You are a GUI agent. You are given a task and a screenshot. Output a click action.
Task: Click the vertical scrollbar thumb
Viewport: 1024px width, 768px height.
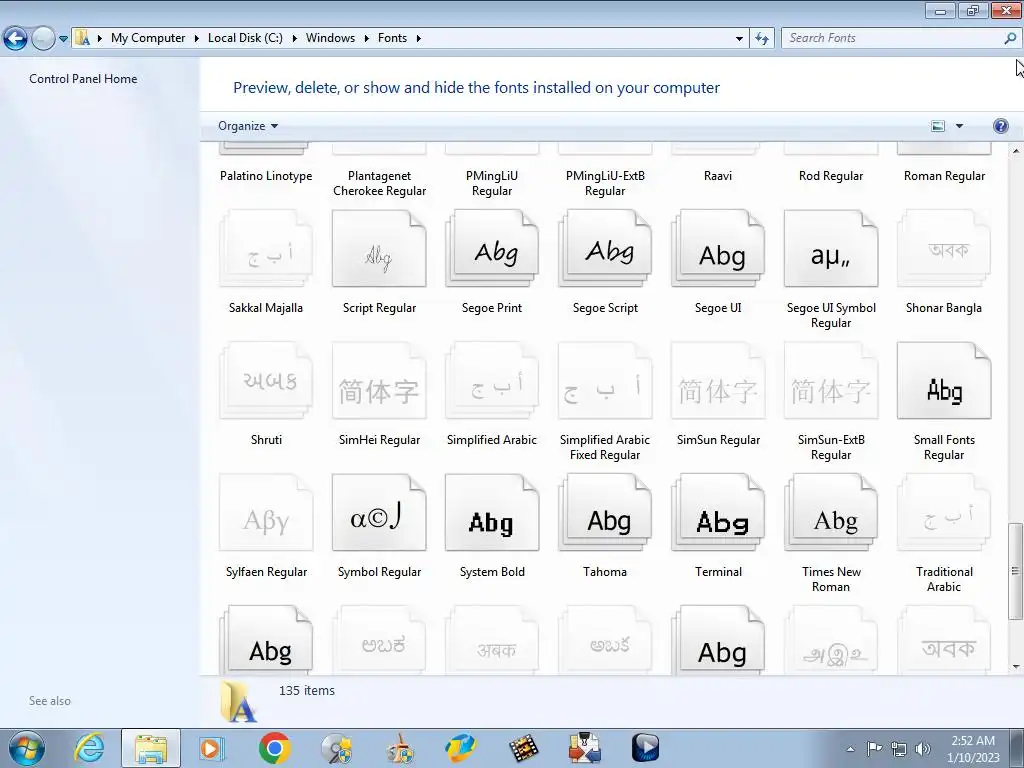[1015, 571]
